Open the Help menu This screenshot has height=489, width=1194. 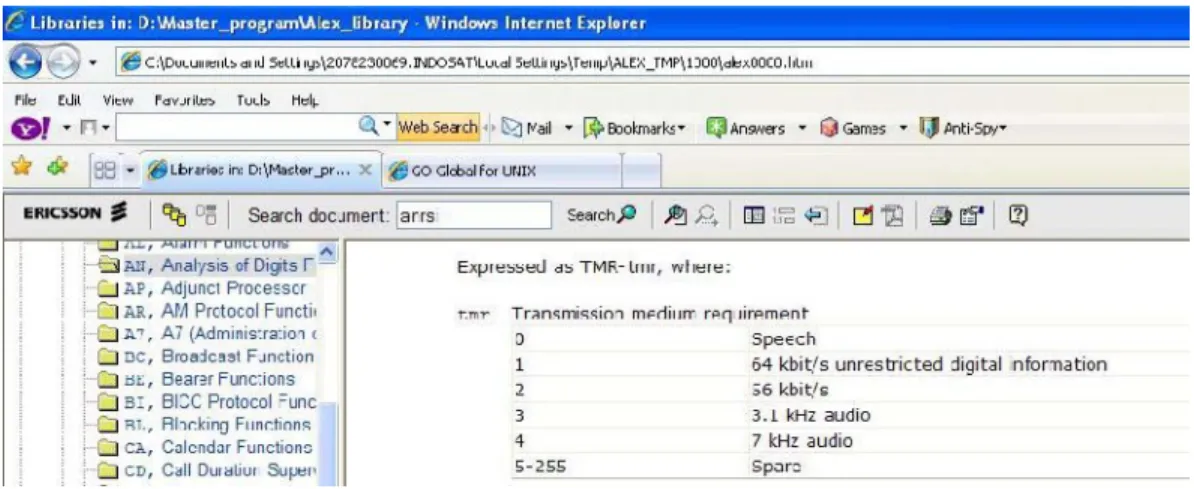point(305,101)
